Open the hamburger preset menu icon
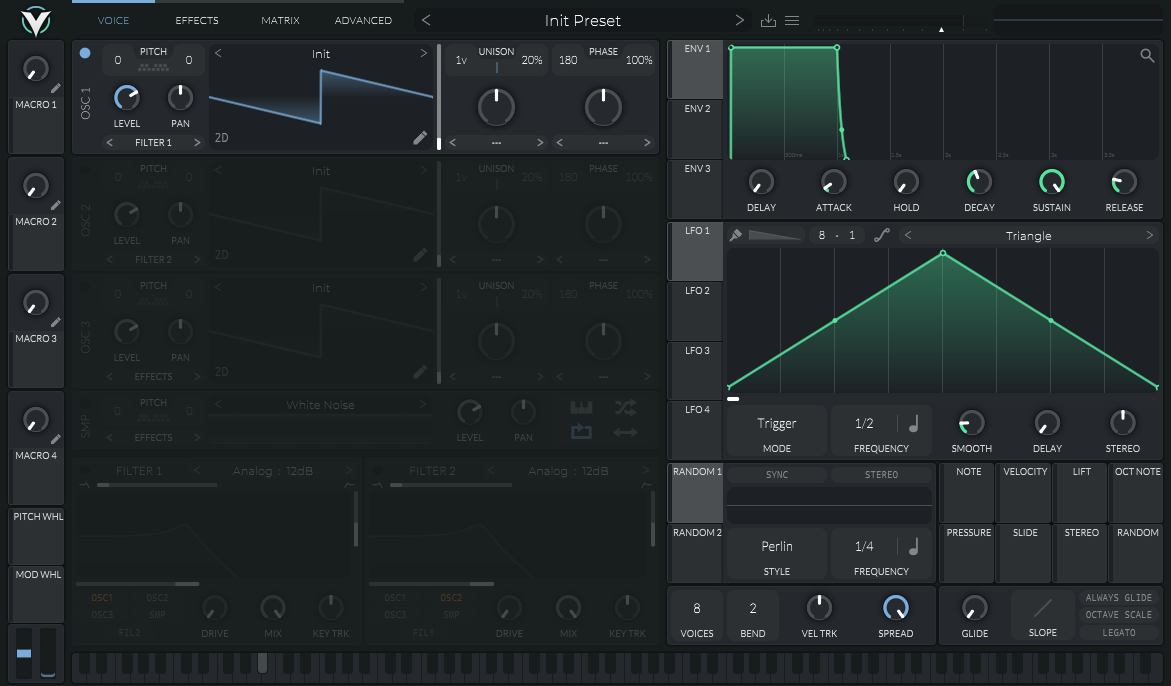This screenshot has height=686, width=1171. [792, 21]
